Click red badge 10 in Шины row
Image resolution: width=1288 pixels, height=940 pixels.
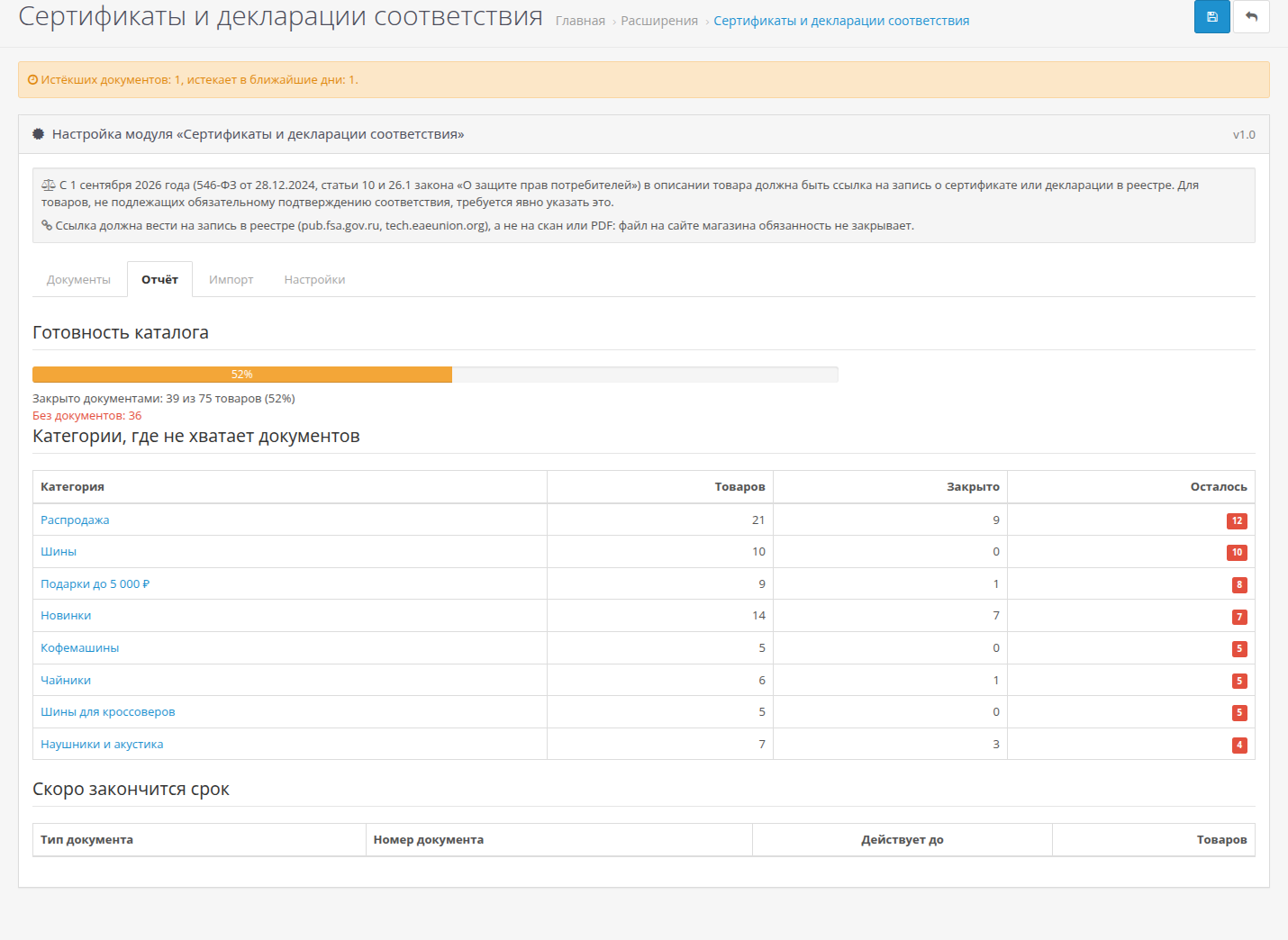1237,553
